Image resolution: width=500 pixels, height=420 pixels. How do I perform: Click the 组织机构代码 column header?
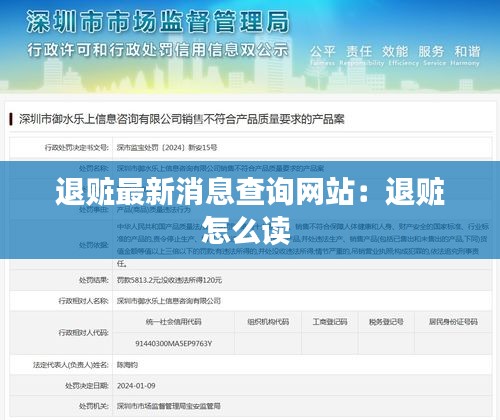click(x=268, y=322)
